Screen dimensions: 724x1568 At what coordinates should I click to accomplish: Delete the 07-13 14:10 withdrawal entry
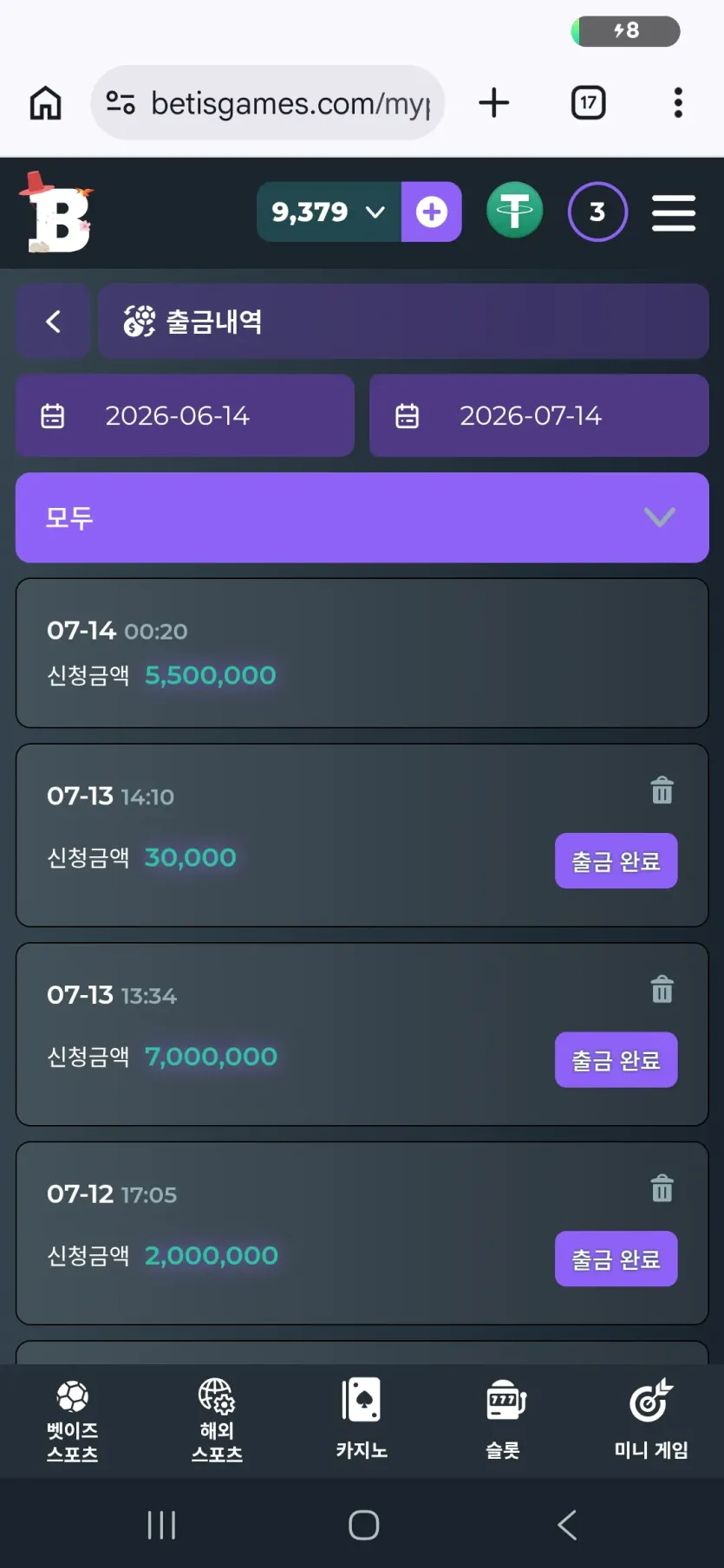(662, 790)
